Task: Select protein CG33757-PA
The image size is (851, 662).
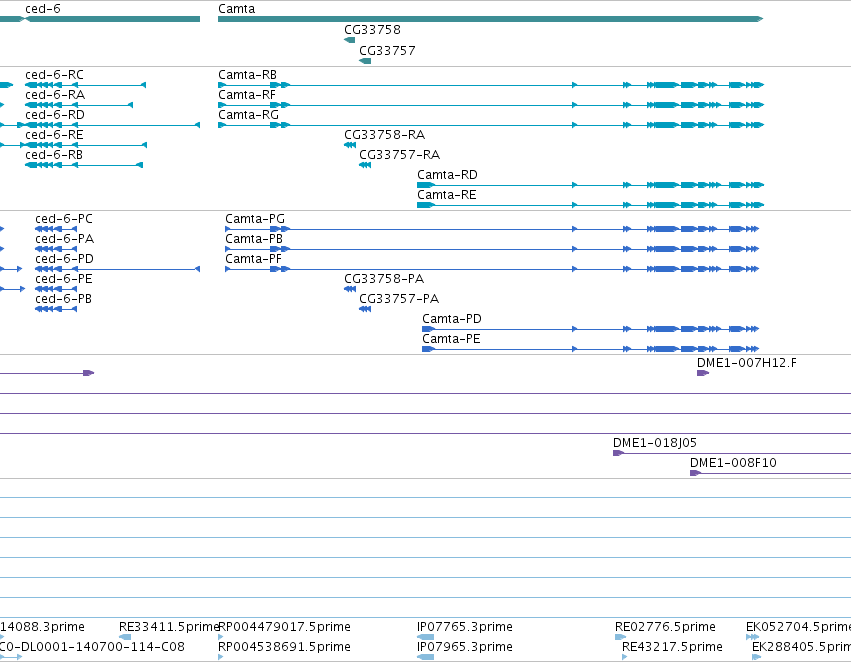Action: [399, 299]
